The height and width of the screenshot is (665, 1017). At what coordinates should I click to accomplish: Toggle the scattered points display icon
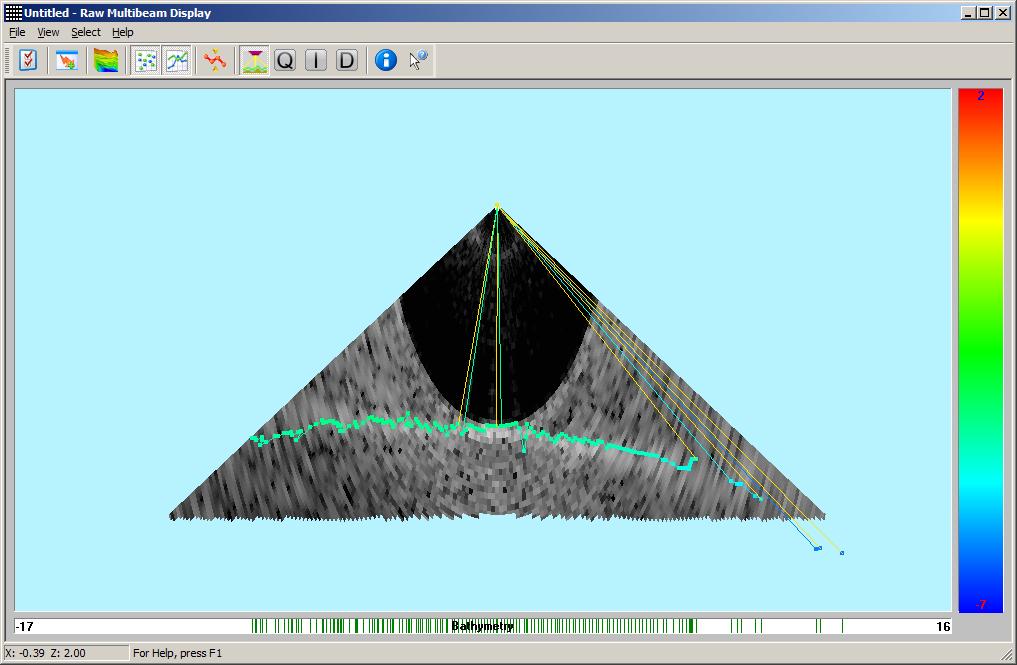click(x=147, y=61)
